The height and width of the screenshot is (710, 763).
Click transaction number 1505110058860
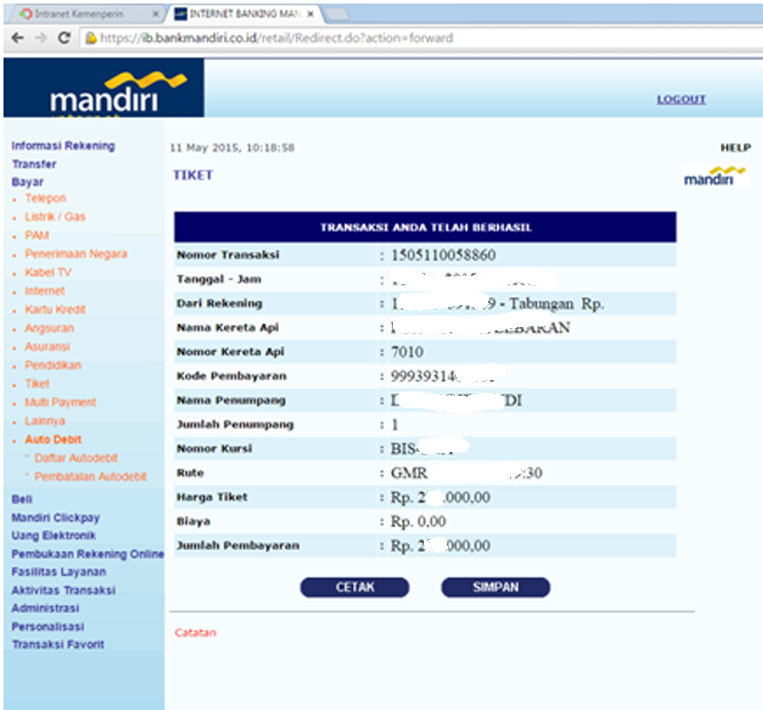pos(443,255)
